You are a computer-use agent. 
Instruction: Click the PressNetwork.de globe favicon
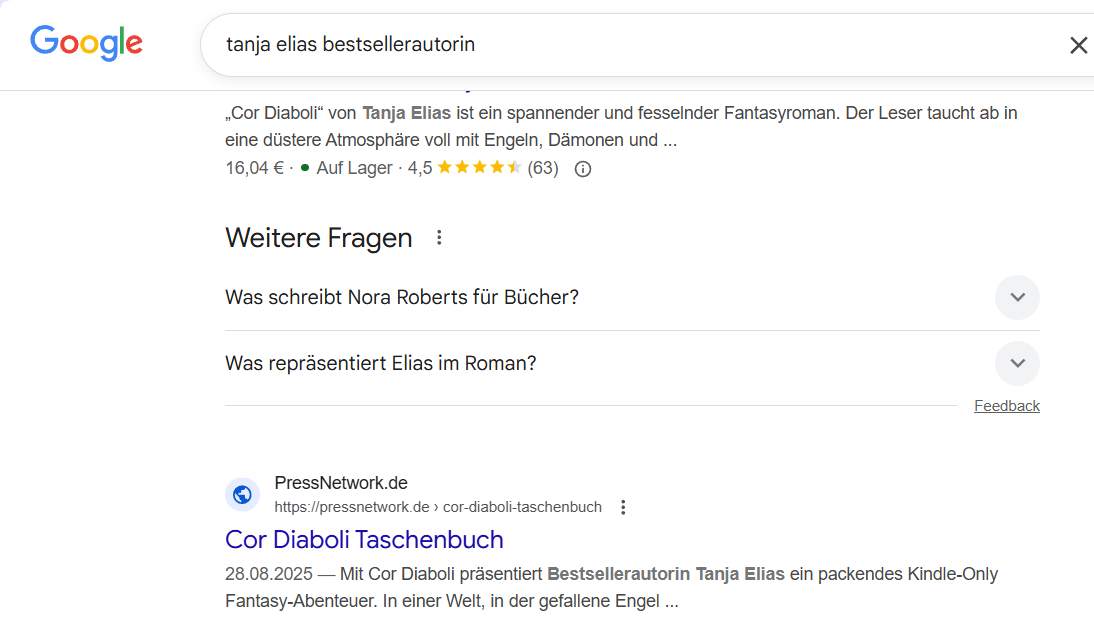point(242,494)
